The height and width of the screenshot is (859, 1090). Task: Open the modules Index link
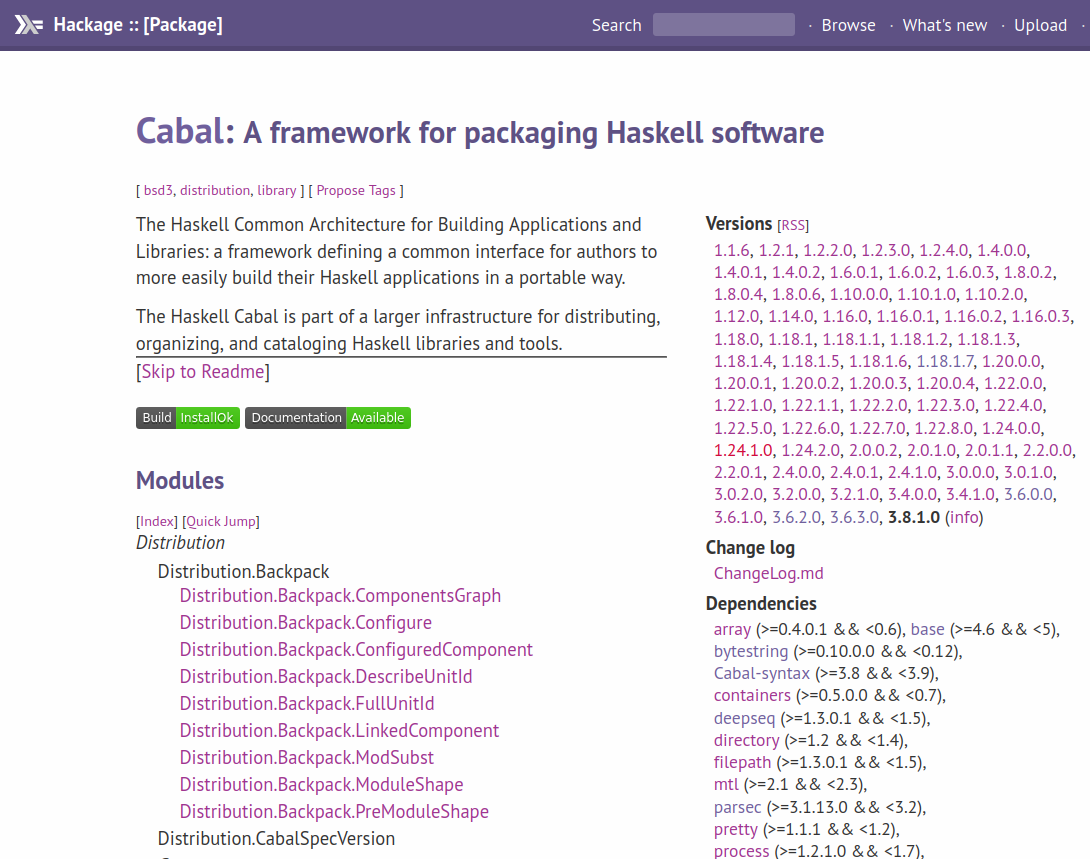click(x=157, y=521)
